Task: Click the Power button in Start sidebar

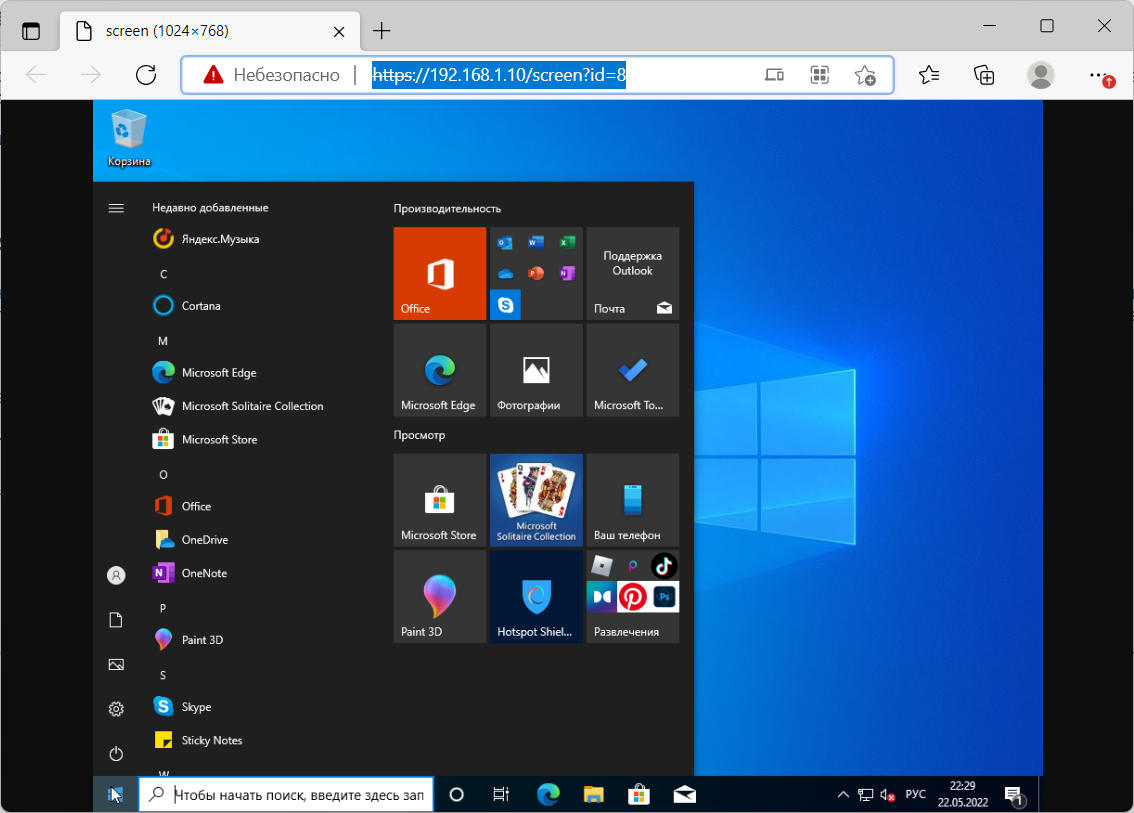Action: coord(116,754)
